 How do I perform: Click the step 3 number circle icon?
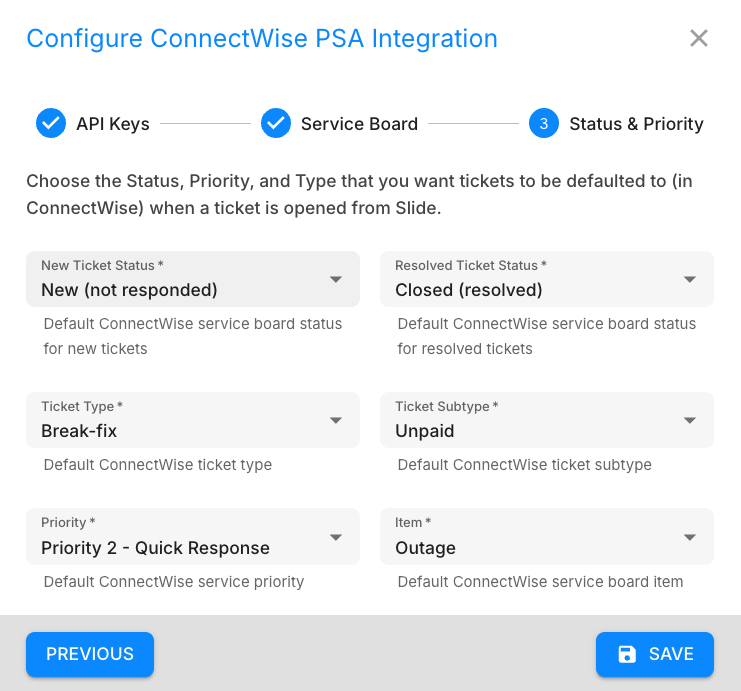pyautogui.click(x=543, y=124)
